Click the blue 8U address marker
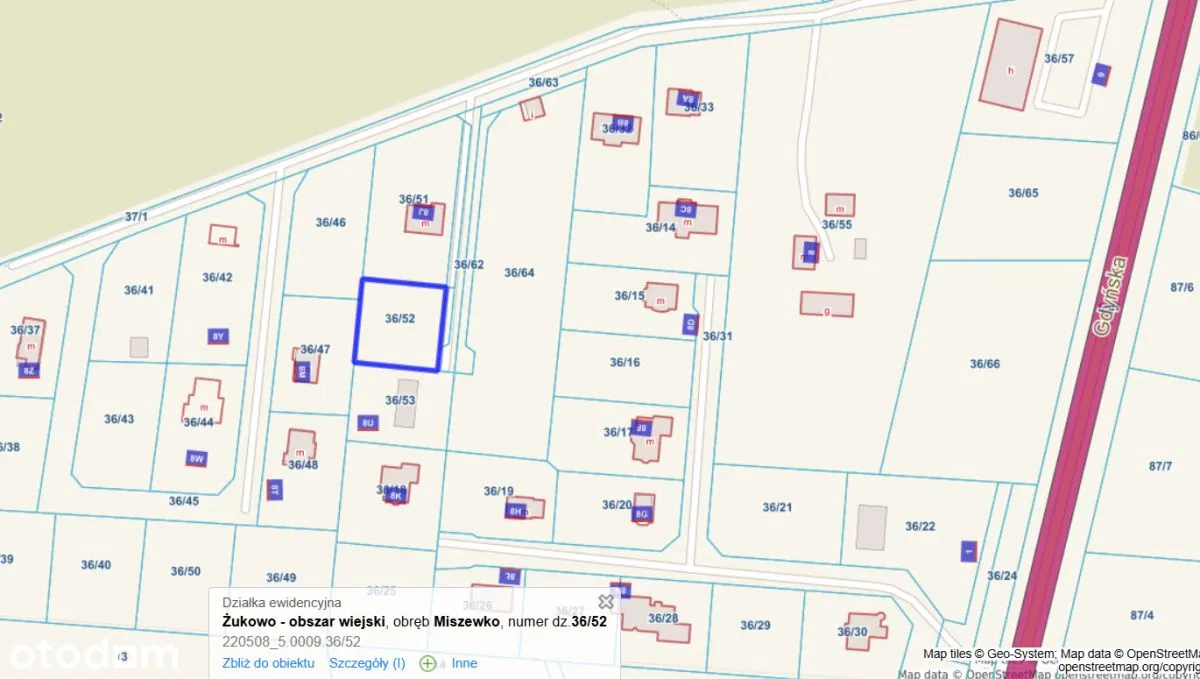Viewport: 1200px width, 679px height. pyautogui.click(x=367, y=423)
